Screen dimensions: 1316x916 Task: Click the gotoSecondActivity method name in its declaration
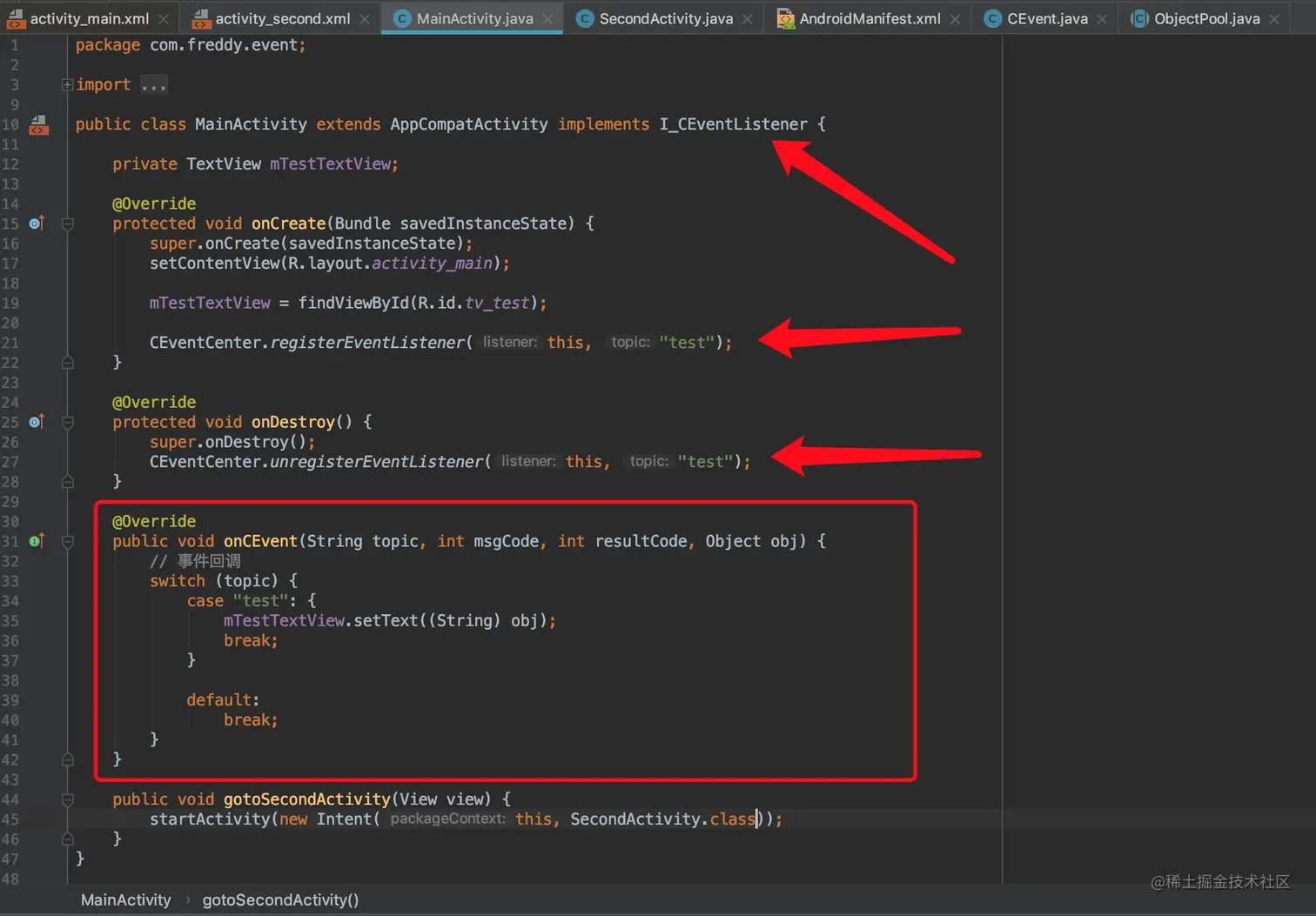click(307, 799)
